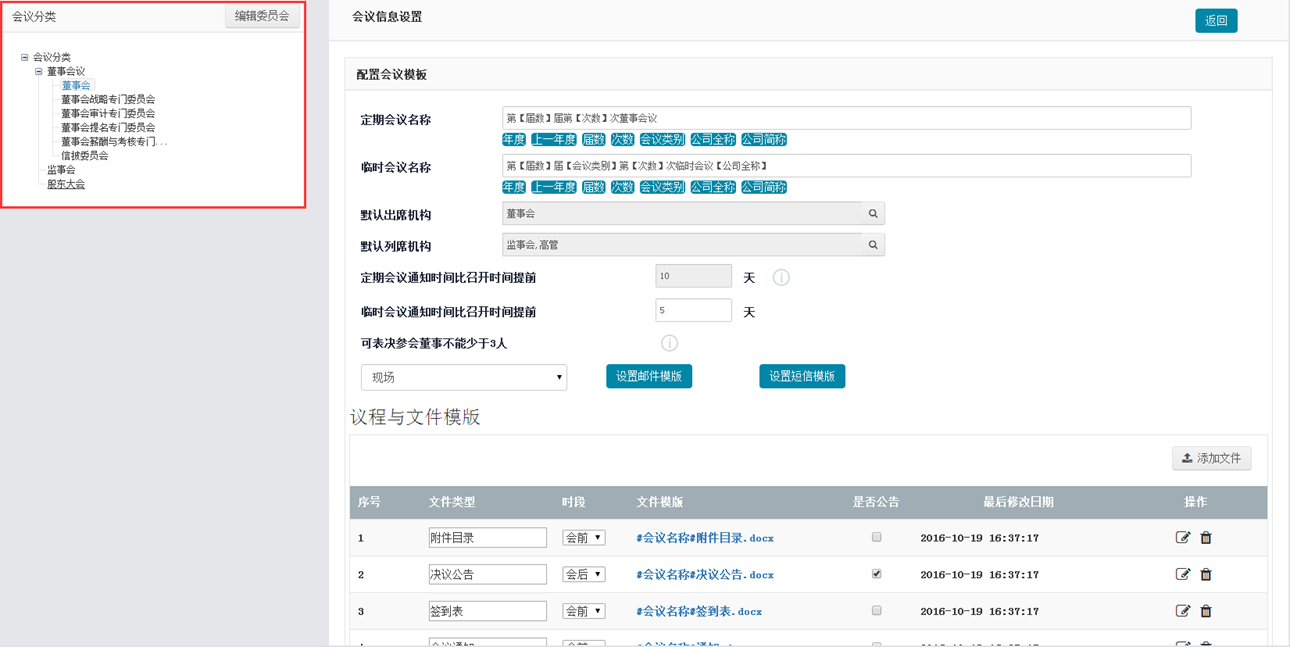Click the 临时会议 notice days field

pyautogui.click(x=694, y=311)
